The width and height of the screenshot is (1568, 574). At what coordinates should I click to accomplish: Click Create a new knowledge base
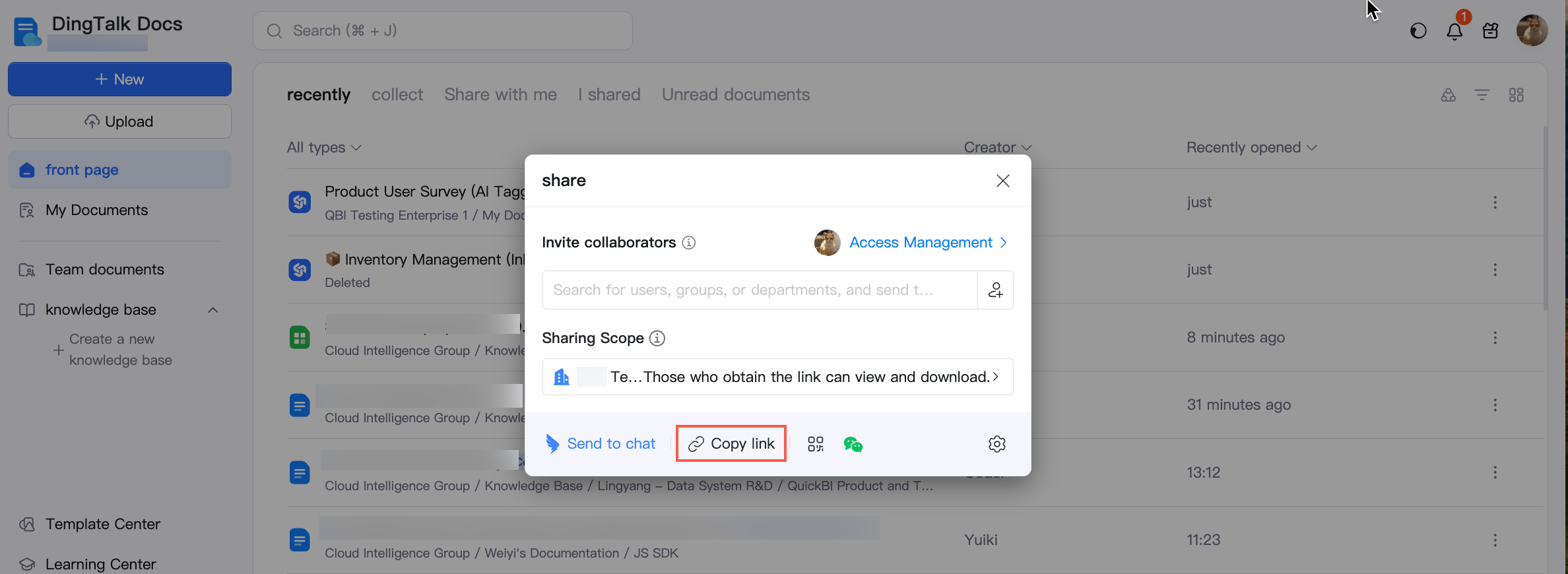(120, 350)
